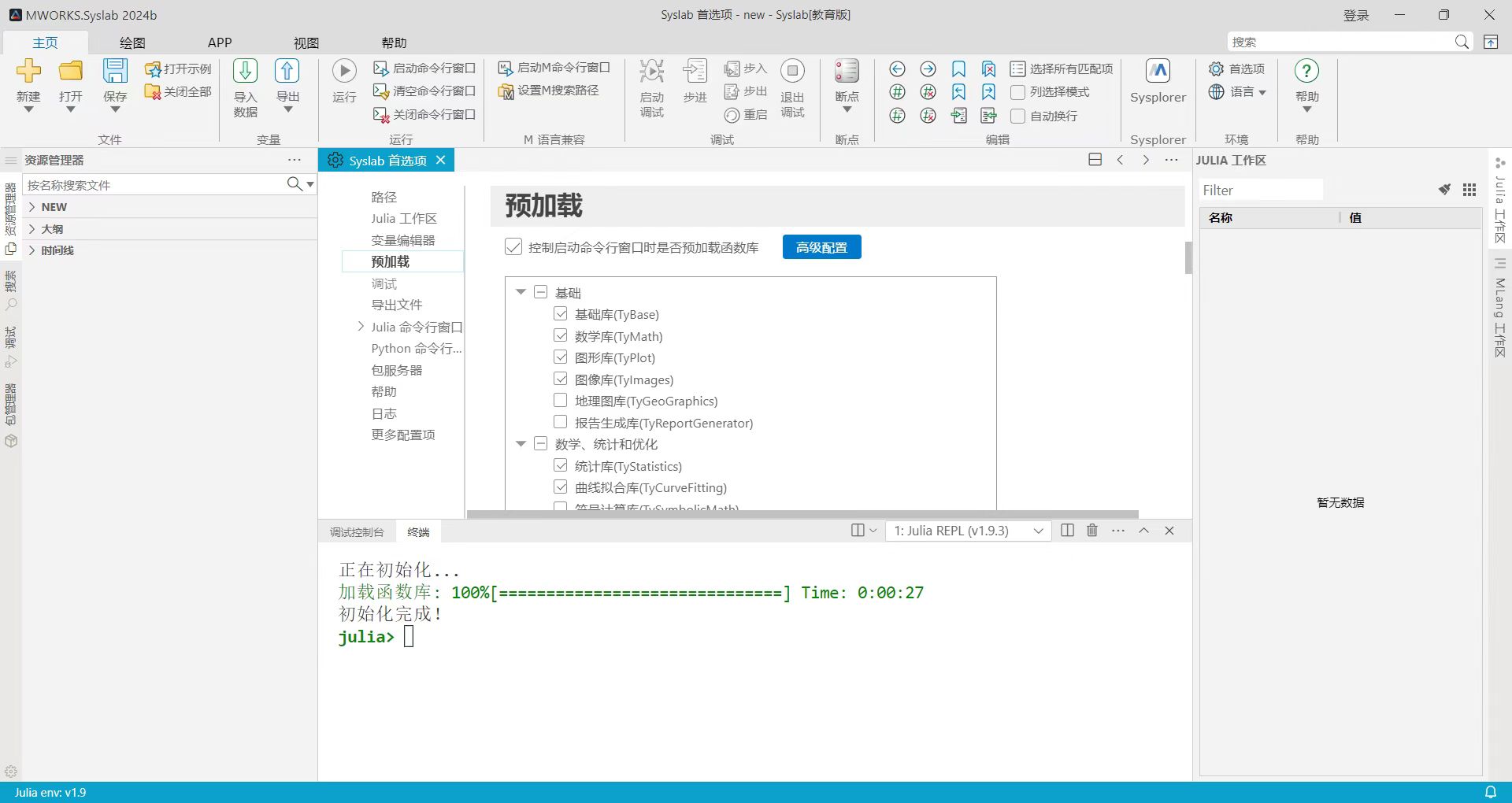The width and height of the screenshot is (1512, 803).
Task: Click 打开示例 to open examples
Action: coord(178,68)
